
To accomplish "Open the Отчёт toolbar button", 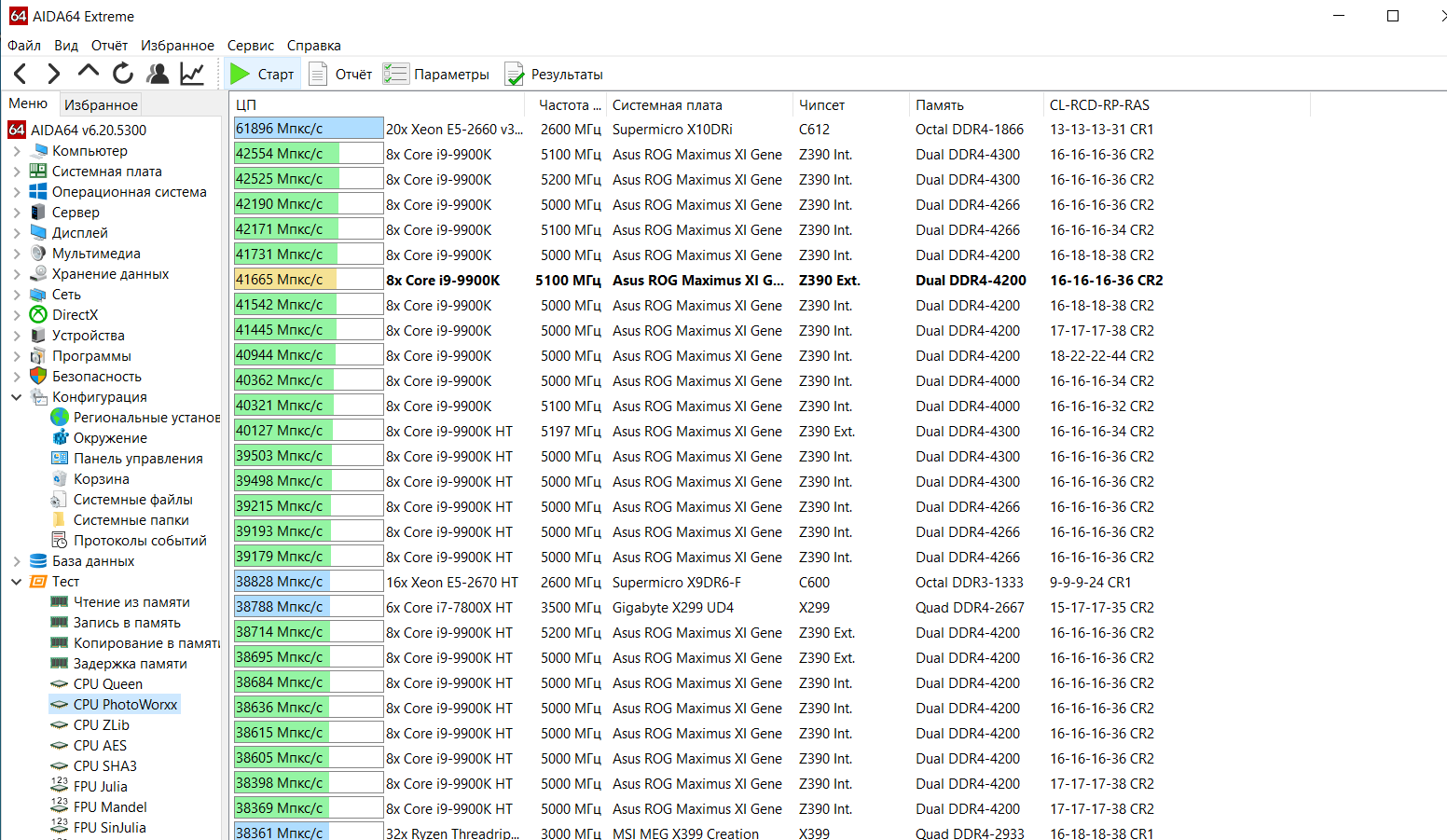I will pos(340,74).
